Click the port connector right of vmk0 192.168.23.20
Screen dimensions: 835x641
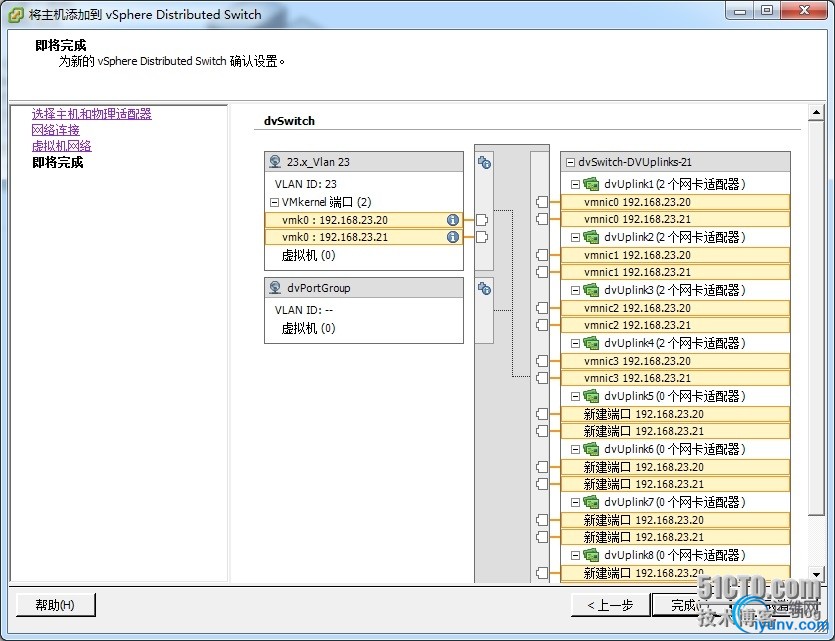[x=482, y=220]
